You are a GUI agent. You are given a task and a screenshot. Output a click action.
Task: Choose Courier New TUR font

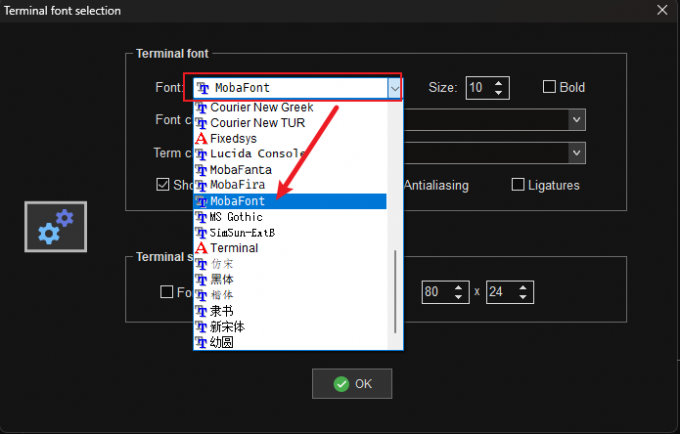click(290, 123)
